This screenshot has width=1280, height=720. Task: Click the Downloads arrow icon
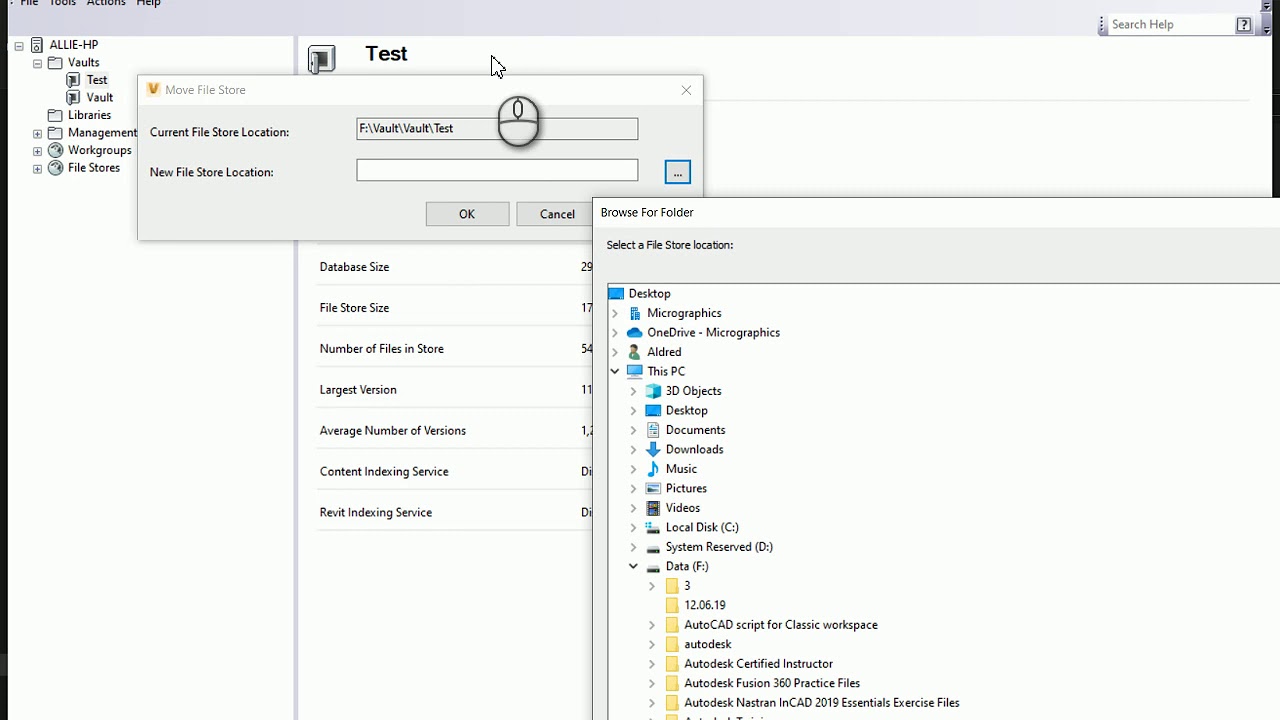pos(653,449)
